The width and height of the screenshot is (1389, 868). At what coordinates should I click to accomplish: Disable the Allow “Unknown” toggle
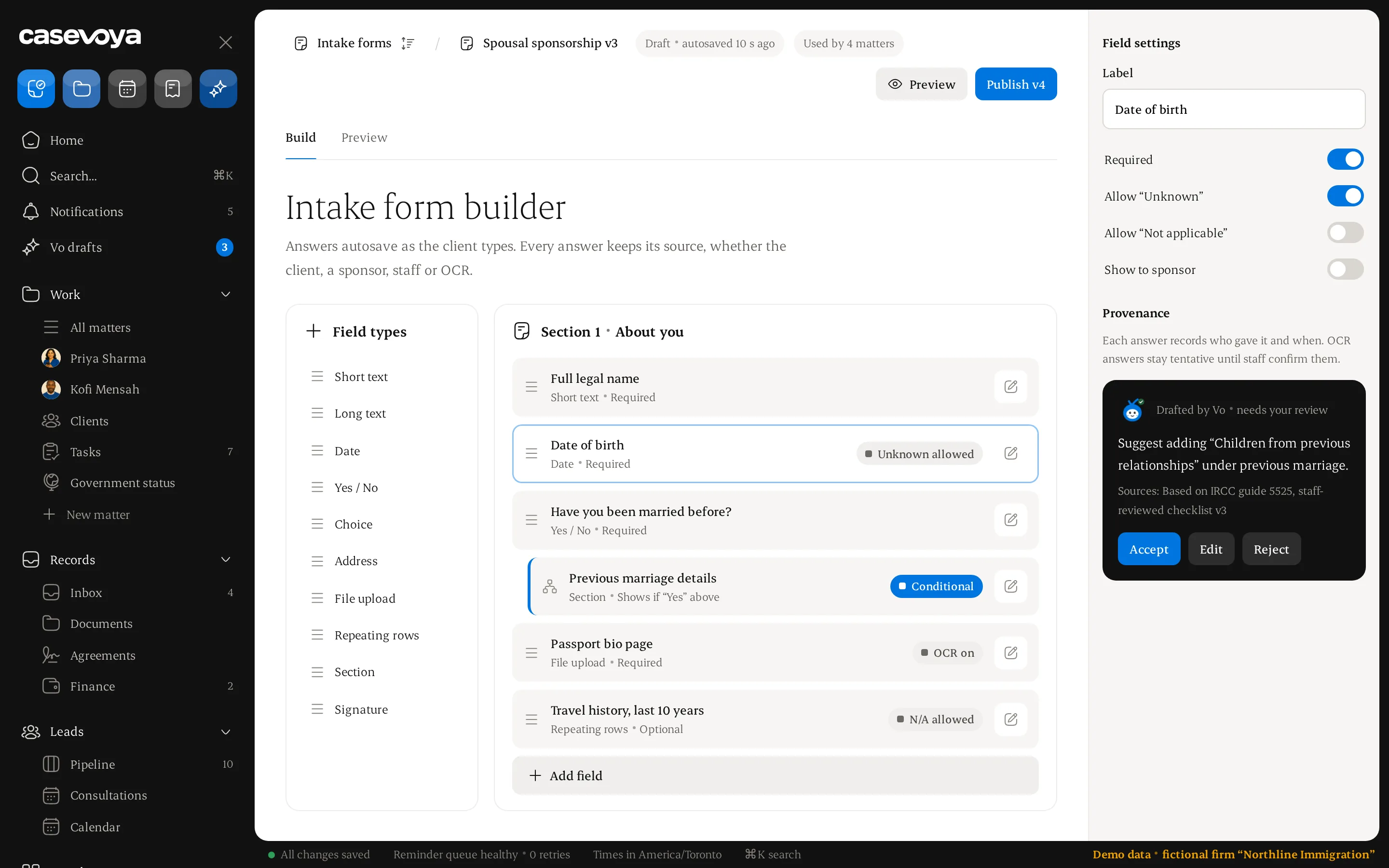1345,196
